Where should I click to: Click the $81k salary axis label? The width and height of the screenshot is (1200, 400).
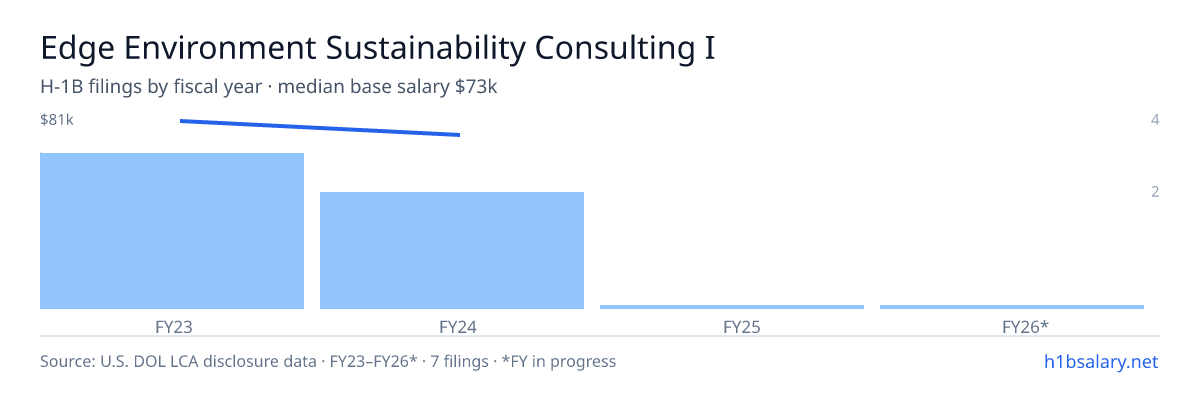coord(57,120)
